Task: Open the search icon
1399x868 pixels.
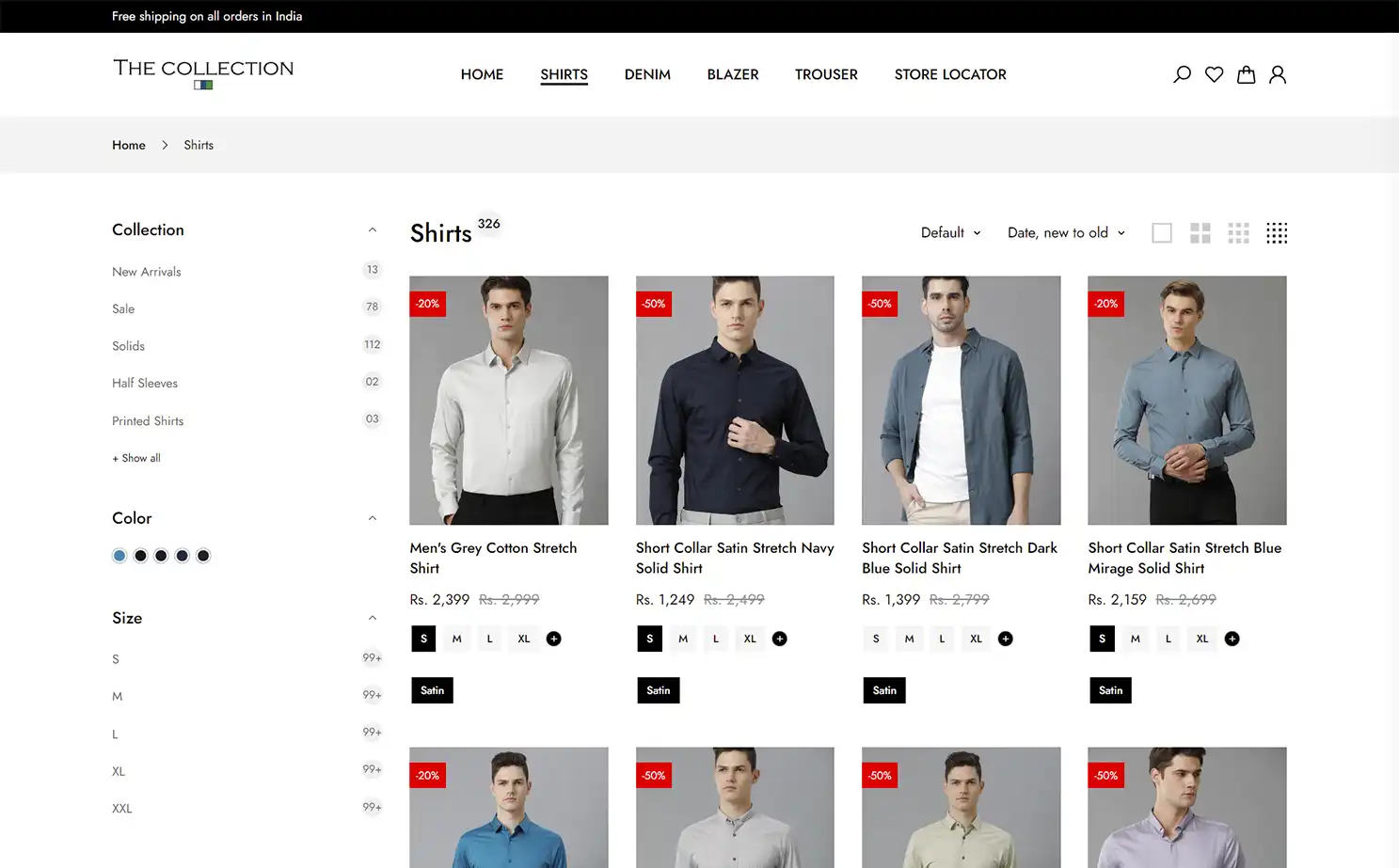Action: [1182, 73]
